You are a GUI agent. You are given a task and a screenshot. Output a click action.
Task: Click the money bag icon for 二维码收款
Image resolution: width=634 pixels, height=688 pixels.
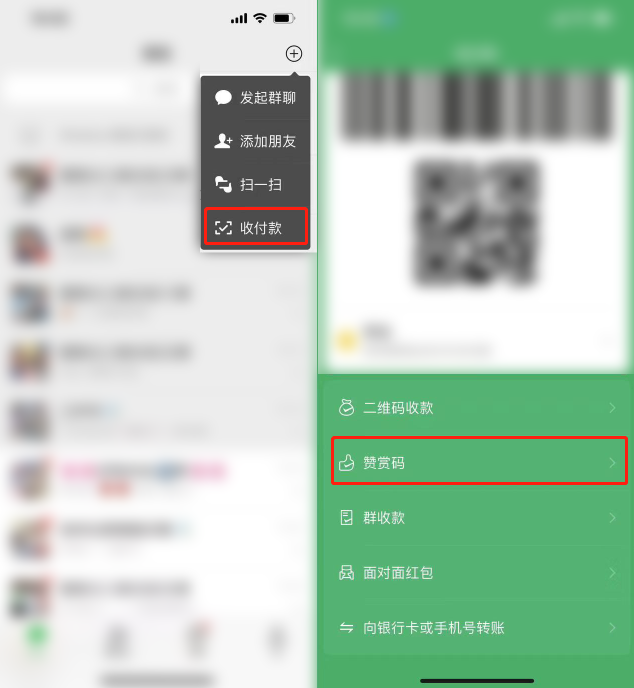[346, 408]
